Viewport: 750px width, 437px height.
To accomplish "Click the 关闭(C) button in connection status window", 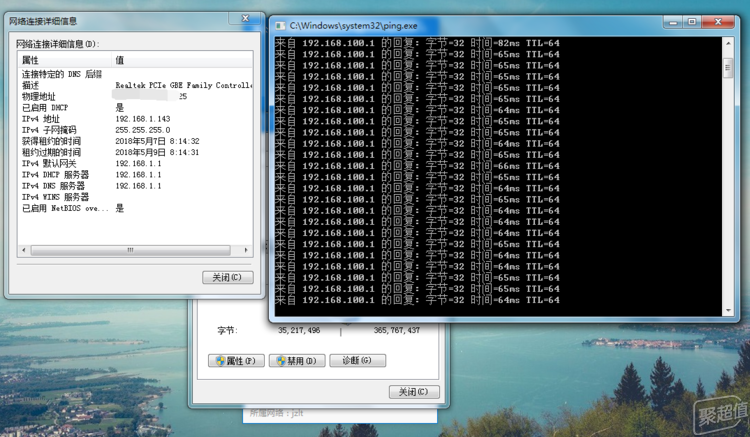I will pyautogui.click(x=414, y=392).
